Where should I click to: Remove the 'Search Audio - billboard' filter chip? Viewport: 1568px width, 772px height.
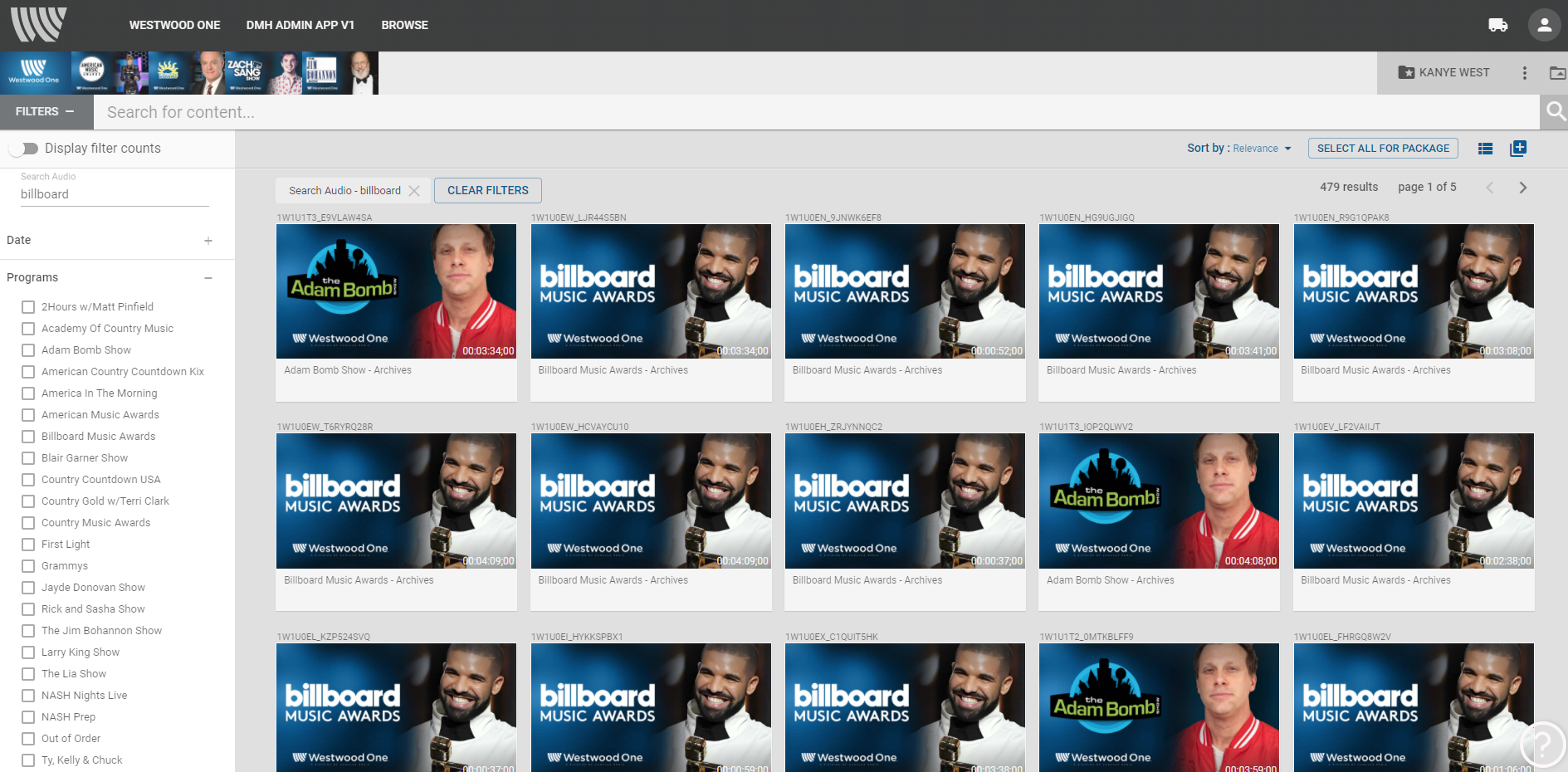(414, 191)
